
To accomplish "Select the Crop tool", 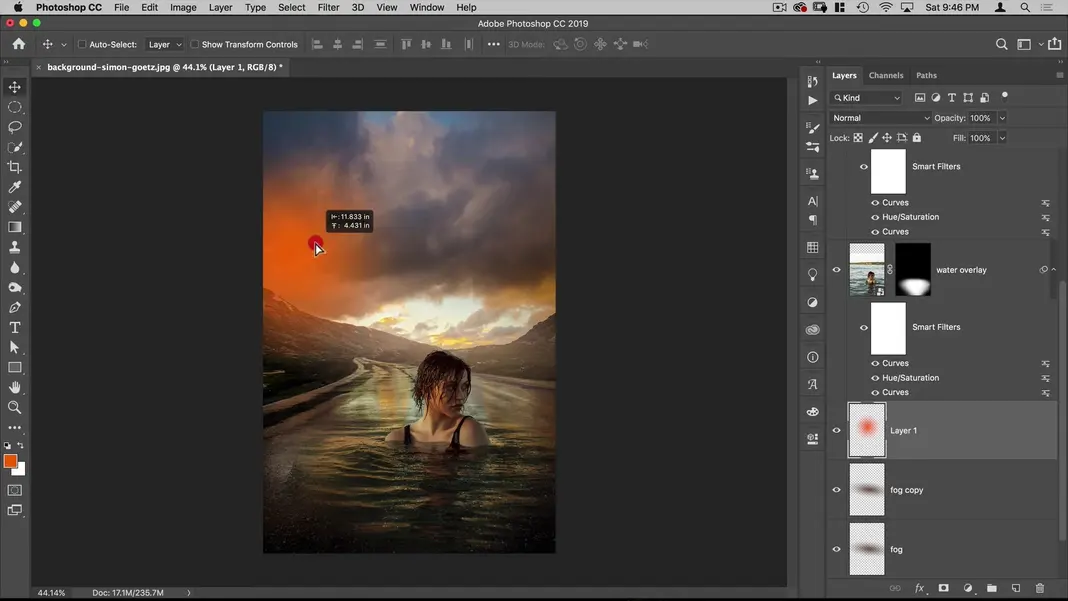I will pyautogui.click(x=15, y=167).
